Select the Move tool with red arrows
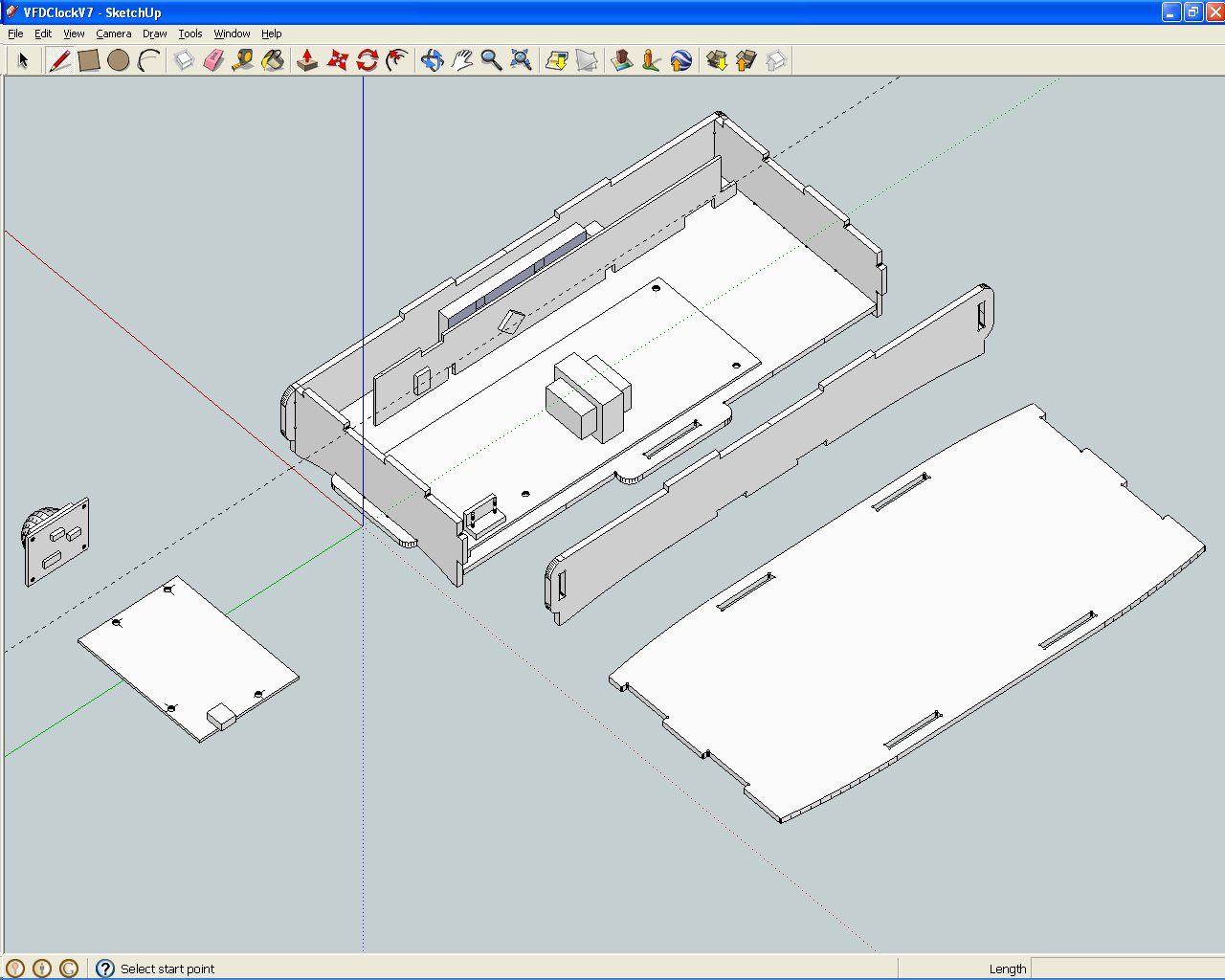This screenshot has height=980, width=1225. pos(337,60)
